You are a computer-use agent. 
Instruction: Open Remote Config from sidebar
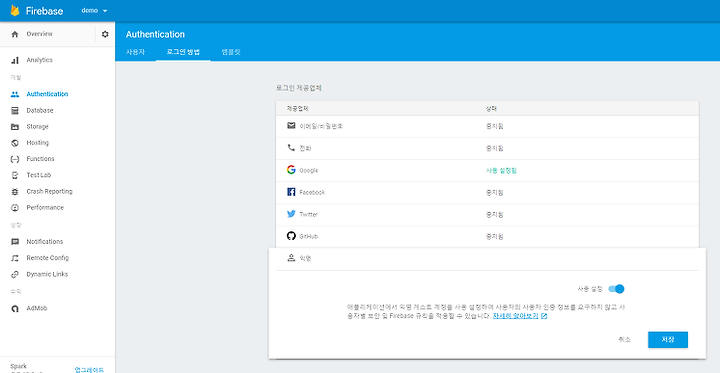coord(48,258)
